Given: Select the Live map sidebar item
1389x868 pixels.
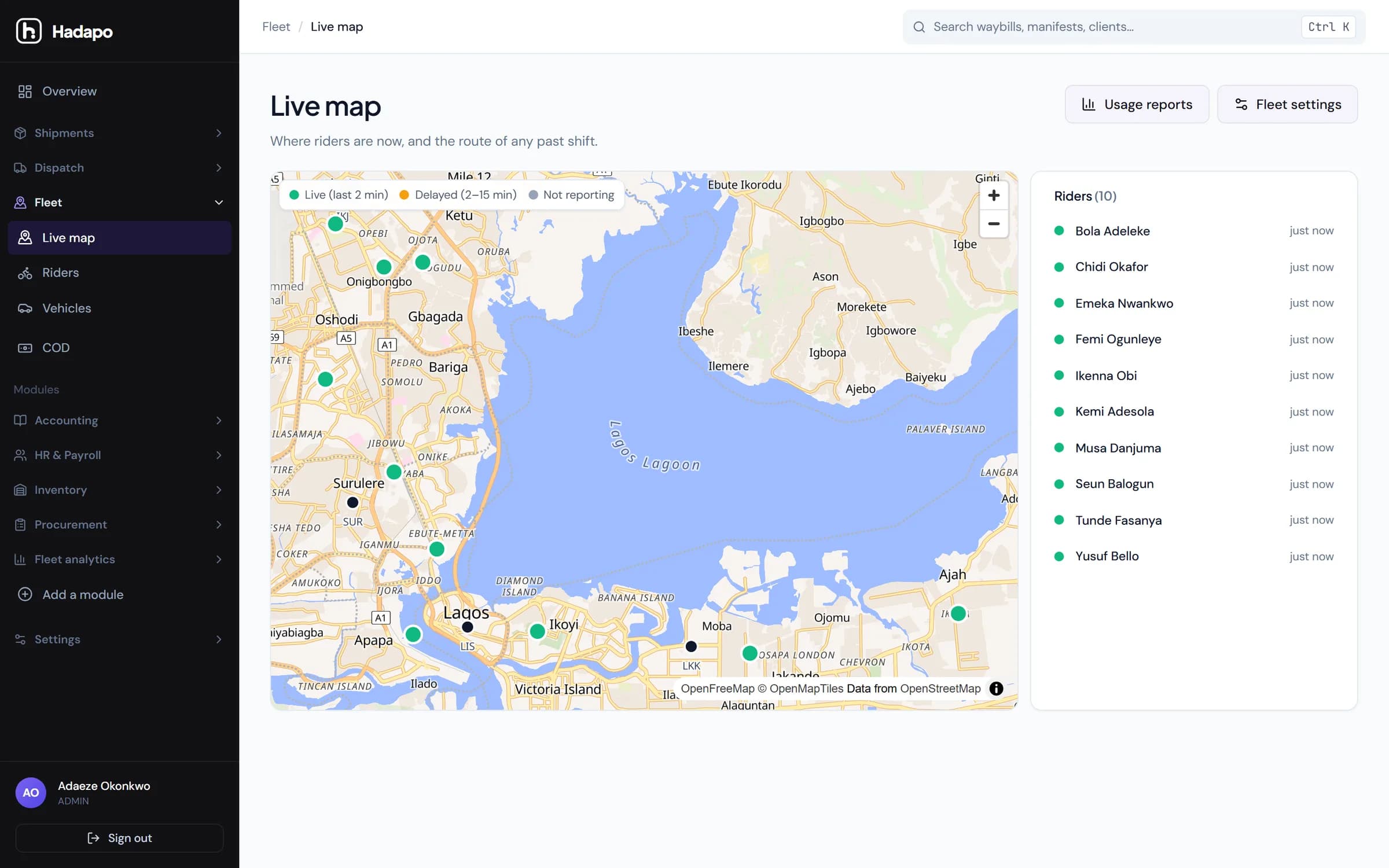Looking at the screenshot, I should coord(119,238).
